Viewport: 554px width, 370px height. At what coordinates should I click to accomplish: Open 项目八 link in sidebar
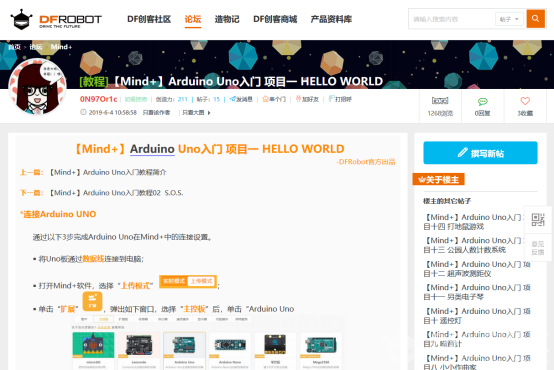(x=477, y=362)
